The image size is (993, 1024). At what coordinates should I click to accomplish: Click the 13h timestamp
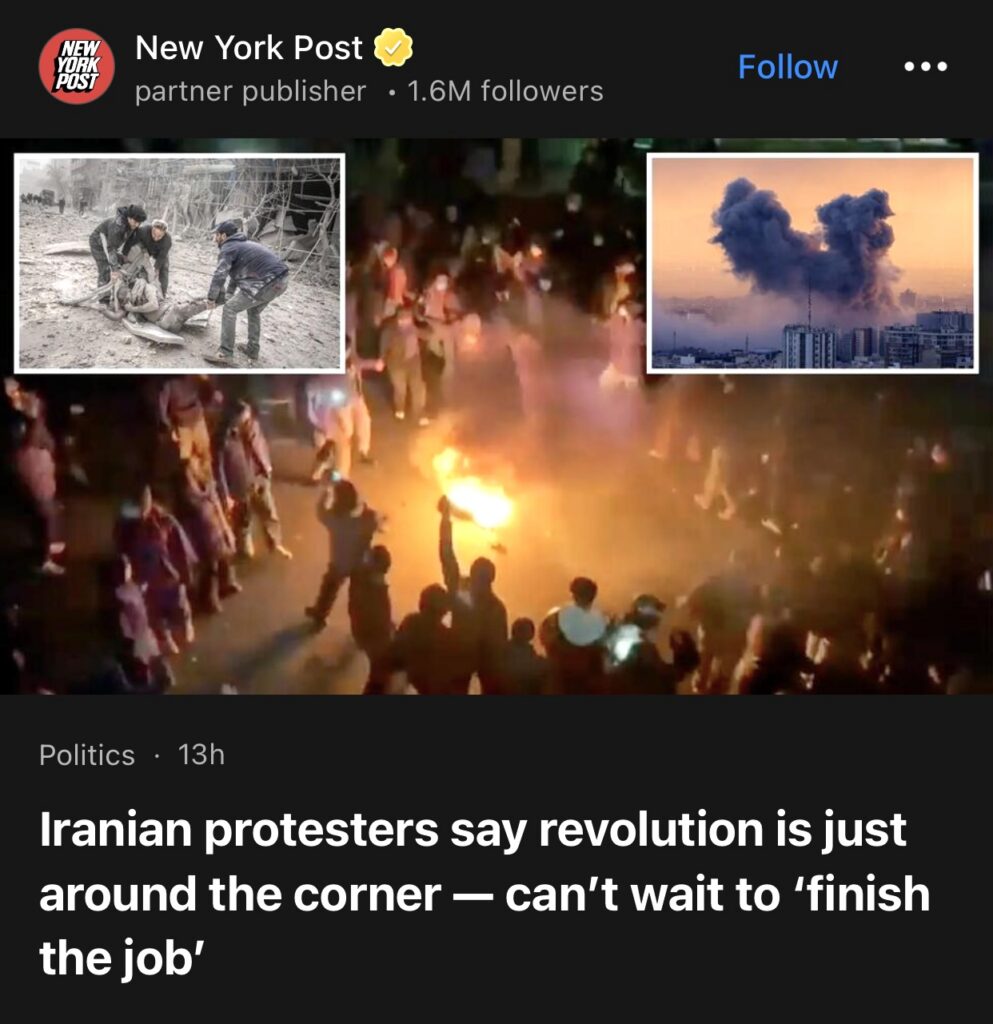click(x=201, y=755)
